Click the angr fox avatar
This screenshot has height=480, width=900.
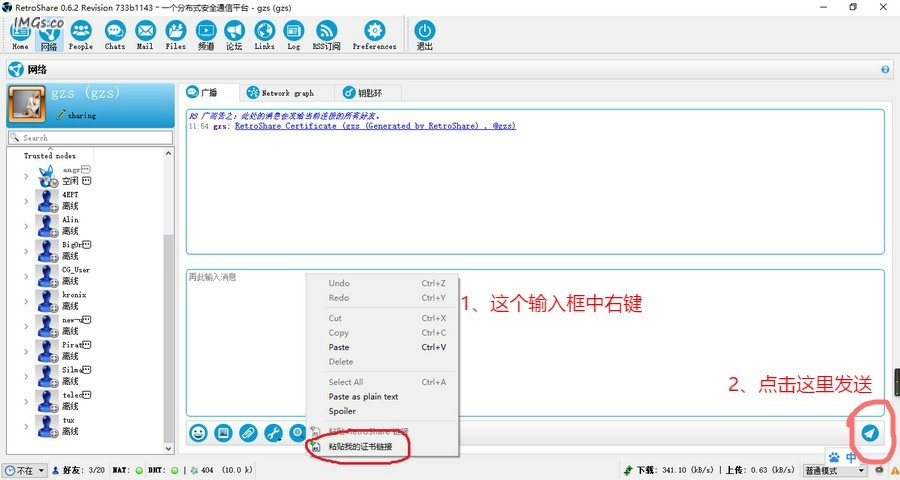pyautogui.click(x=48, y=176)
